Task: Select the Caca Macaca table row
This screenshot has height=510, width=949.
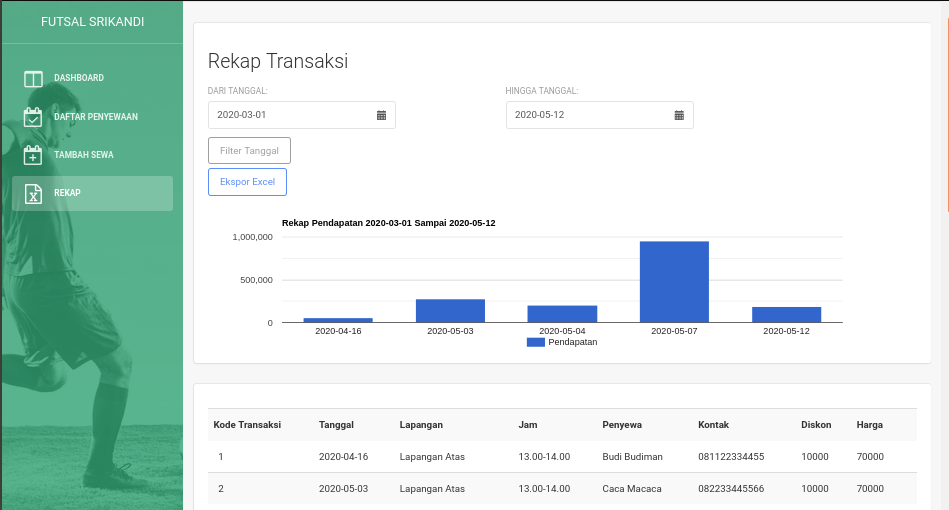Action: 562,489
